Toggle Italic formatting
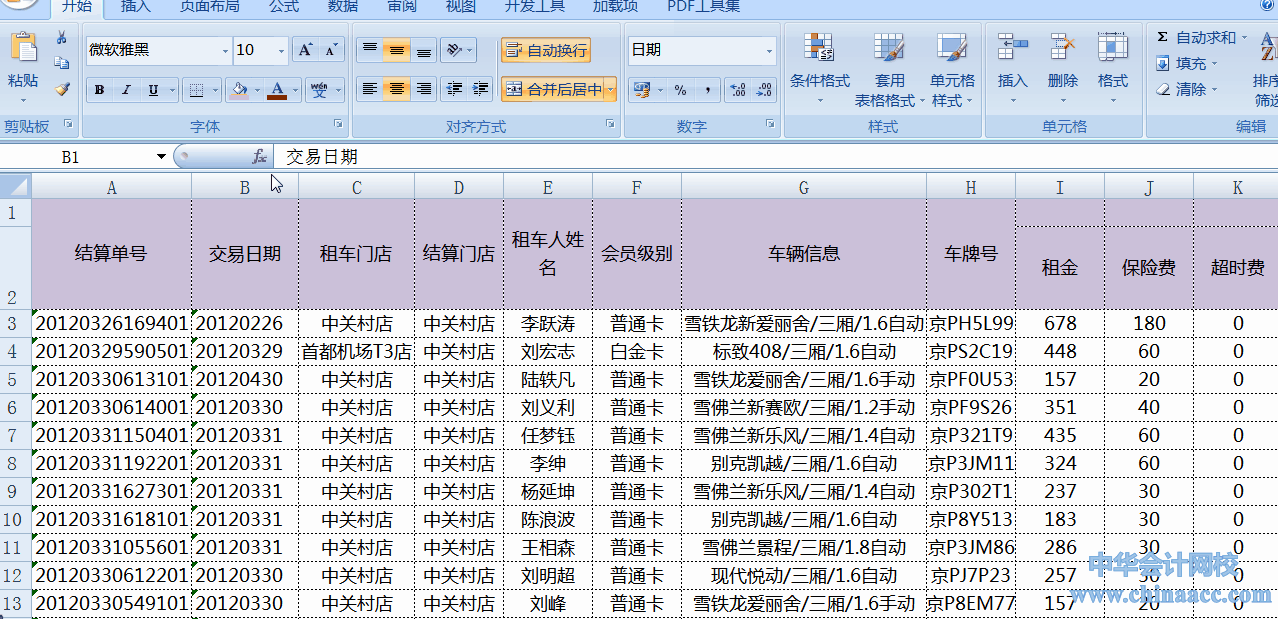The image size is (1278, 619). pyautogui.click(x=126, y=90)
